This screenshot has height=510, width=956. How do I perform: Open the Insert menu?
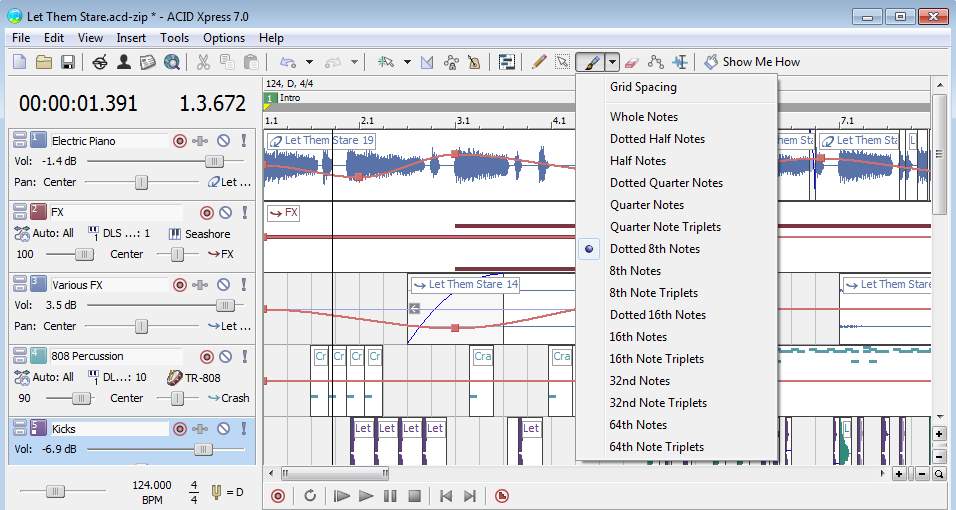pos(131,38)
